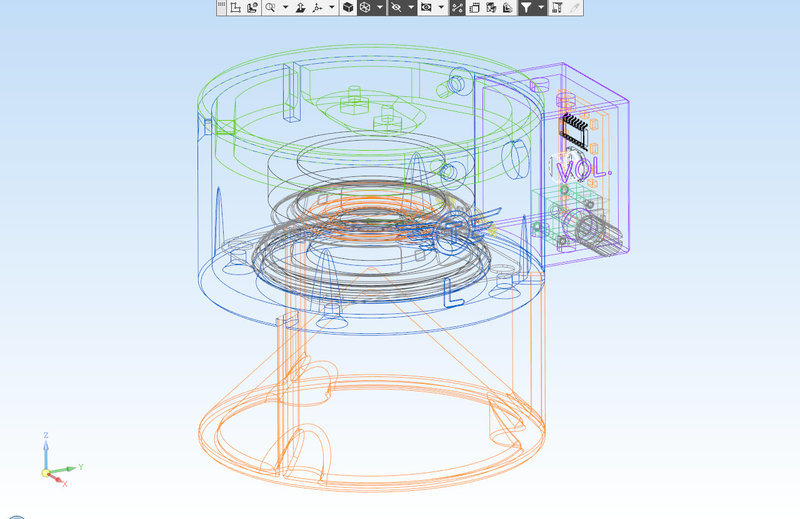Viewport: 800px width, 519px height.
Task: Toggle the wireframe cube display mode
Action: pyautogui.click(x=365, y=8)
